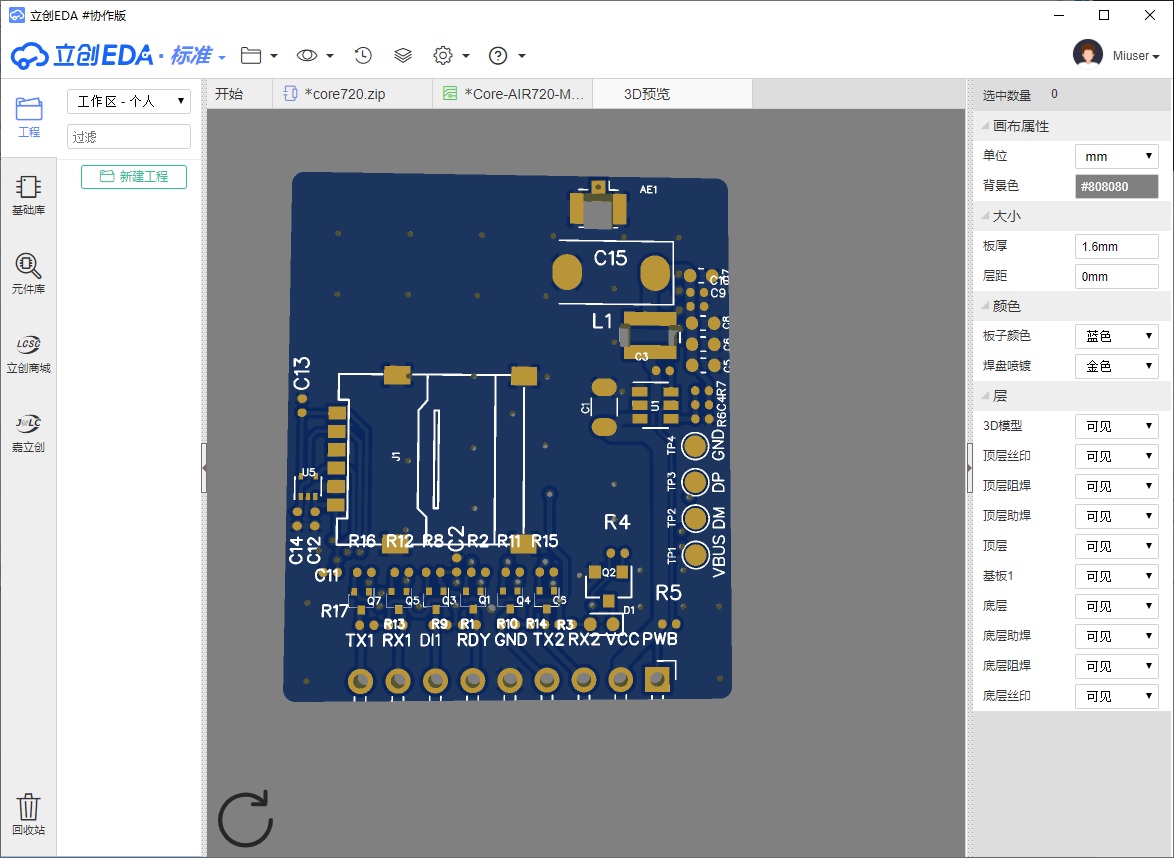Click the 背景色 #808080 color swatch

(1116, 186)
